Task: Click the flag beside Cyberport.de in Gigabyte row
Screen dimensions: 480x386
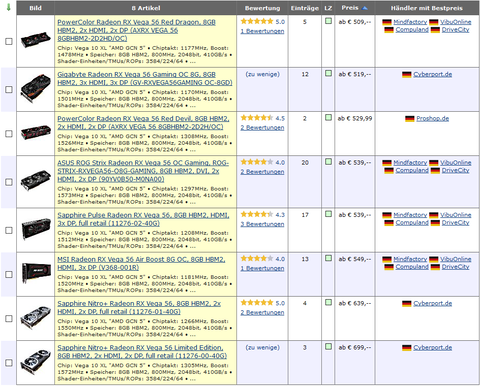Action: tap(407, 74)
